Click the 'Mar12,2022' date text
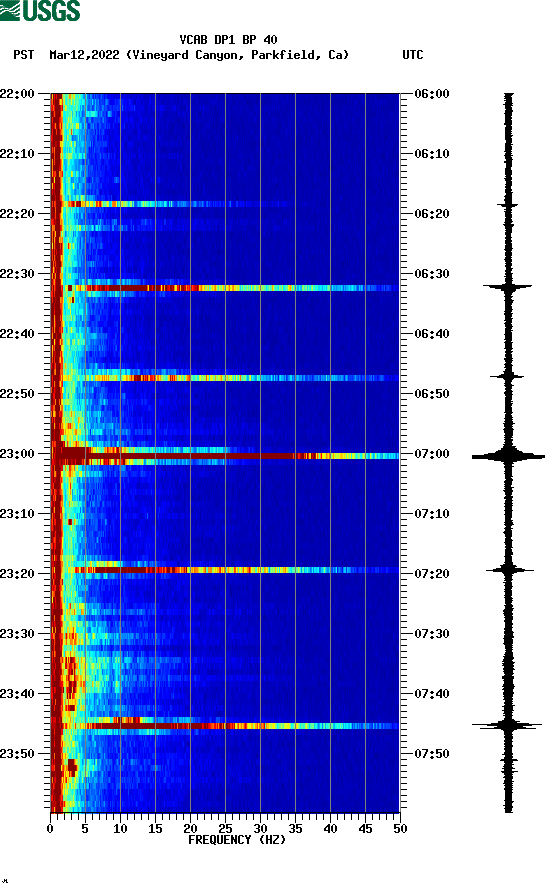Viewport: 552px width, 892px height. [84, 55]
